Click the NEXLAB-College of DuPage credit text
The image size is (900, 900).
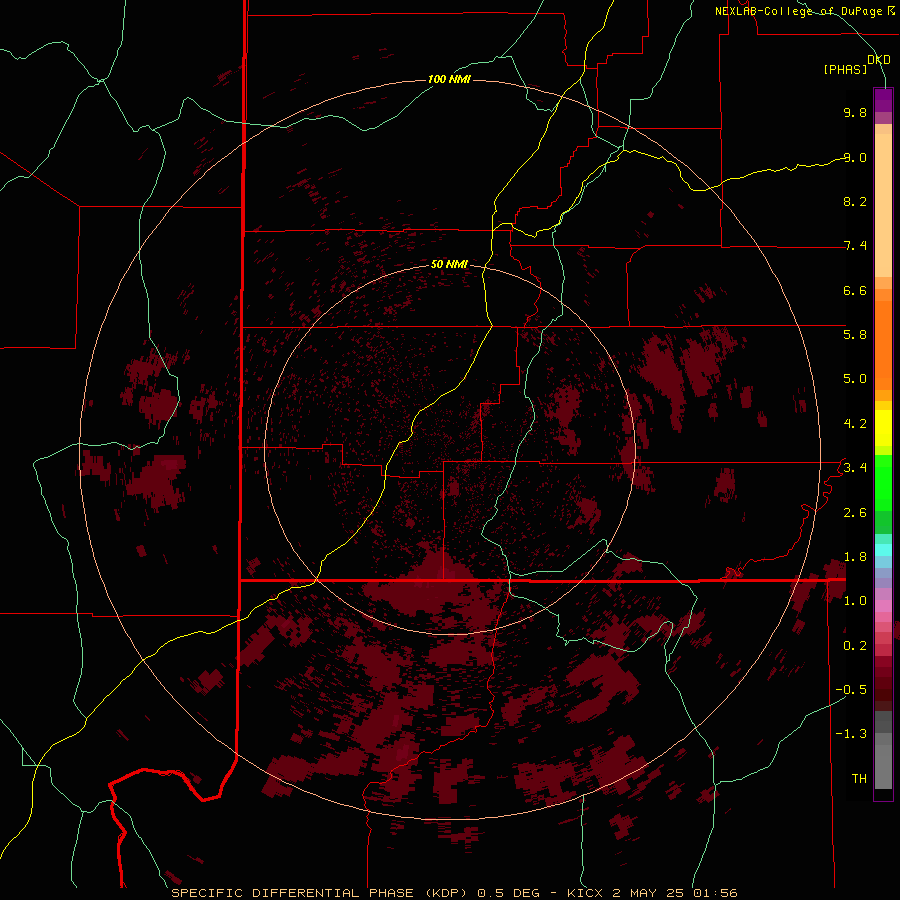800,11
